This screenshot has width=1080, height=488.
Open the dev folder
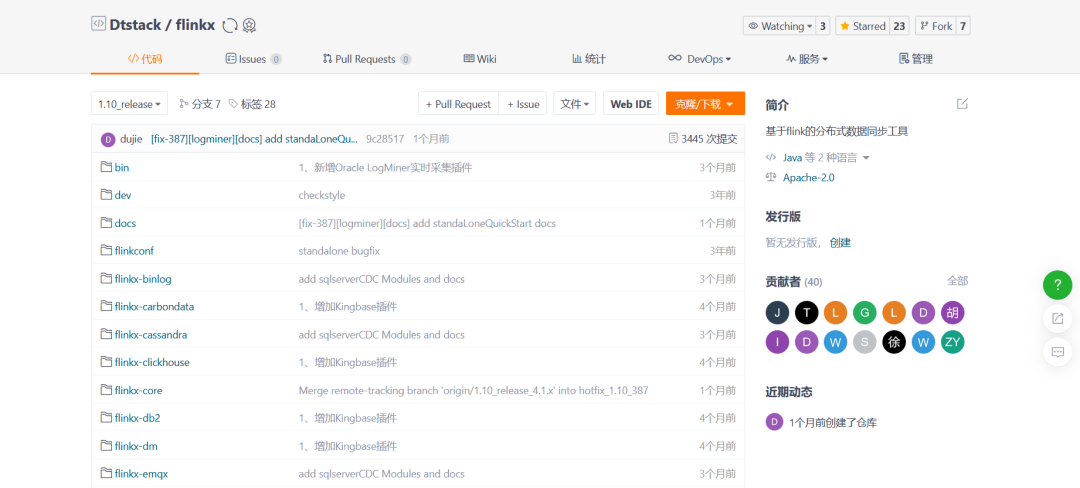(x=123, y=195)
